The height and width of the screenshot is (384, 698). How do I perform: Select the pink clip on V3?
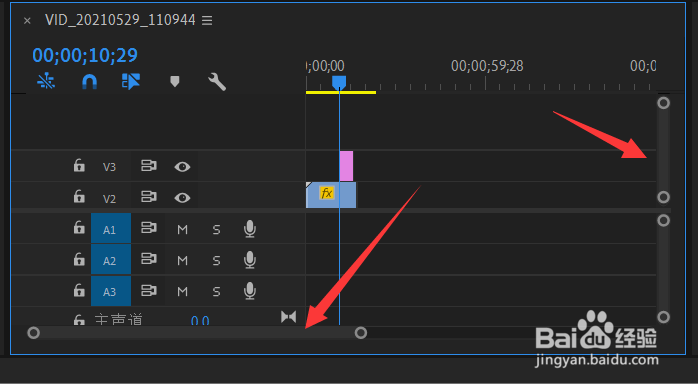(346, 166)
